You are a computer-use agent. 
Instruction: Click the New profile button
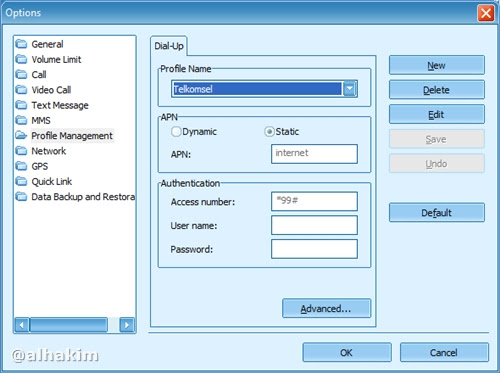tap(437, 65)
